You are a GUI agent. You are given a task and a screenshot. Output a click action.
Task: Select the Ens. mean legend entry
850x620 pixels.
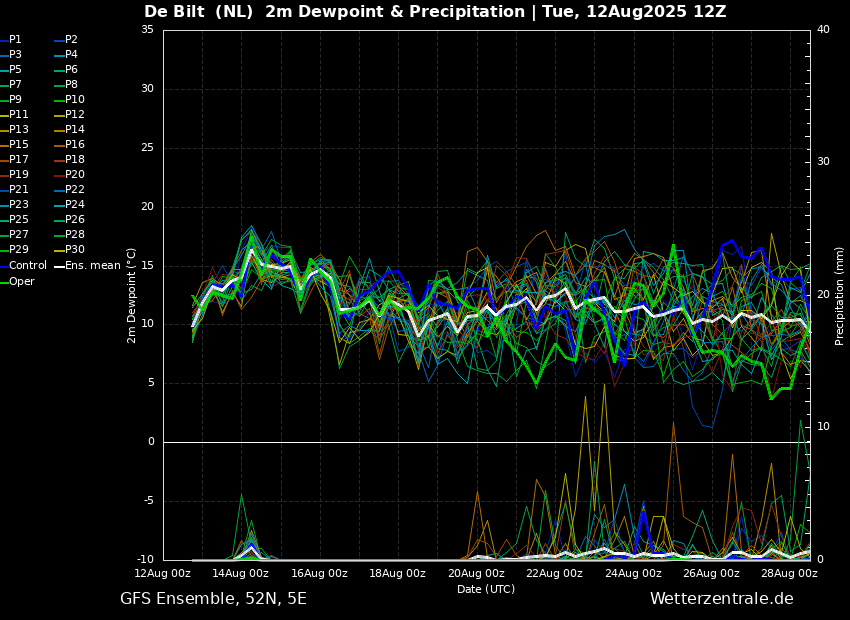pyautogui.click(x=92, y=266)
